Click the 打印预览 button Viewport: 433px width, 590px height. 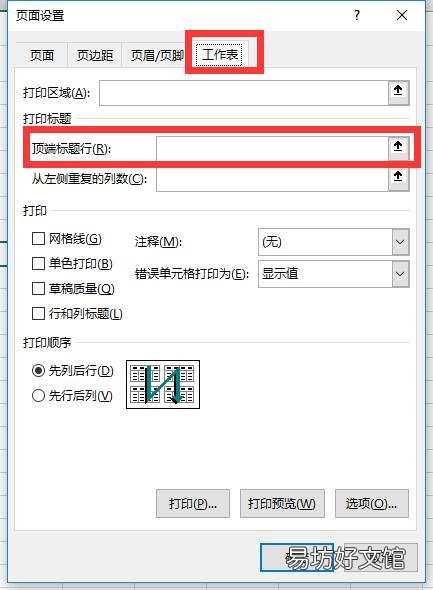pyautogui.click(x=282, y=503)
